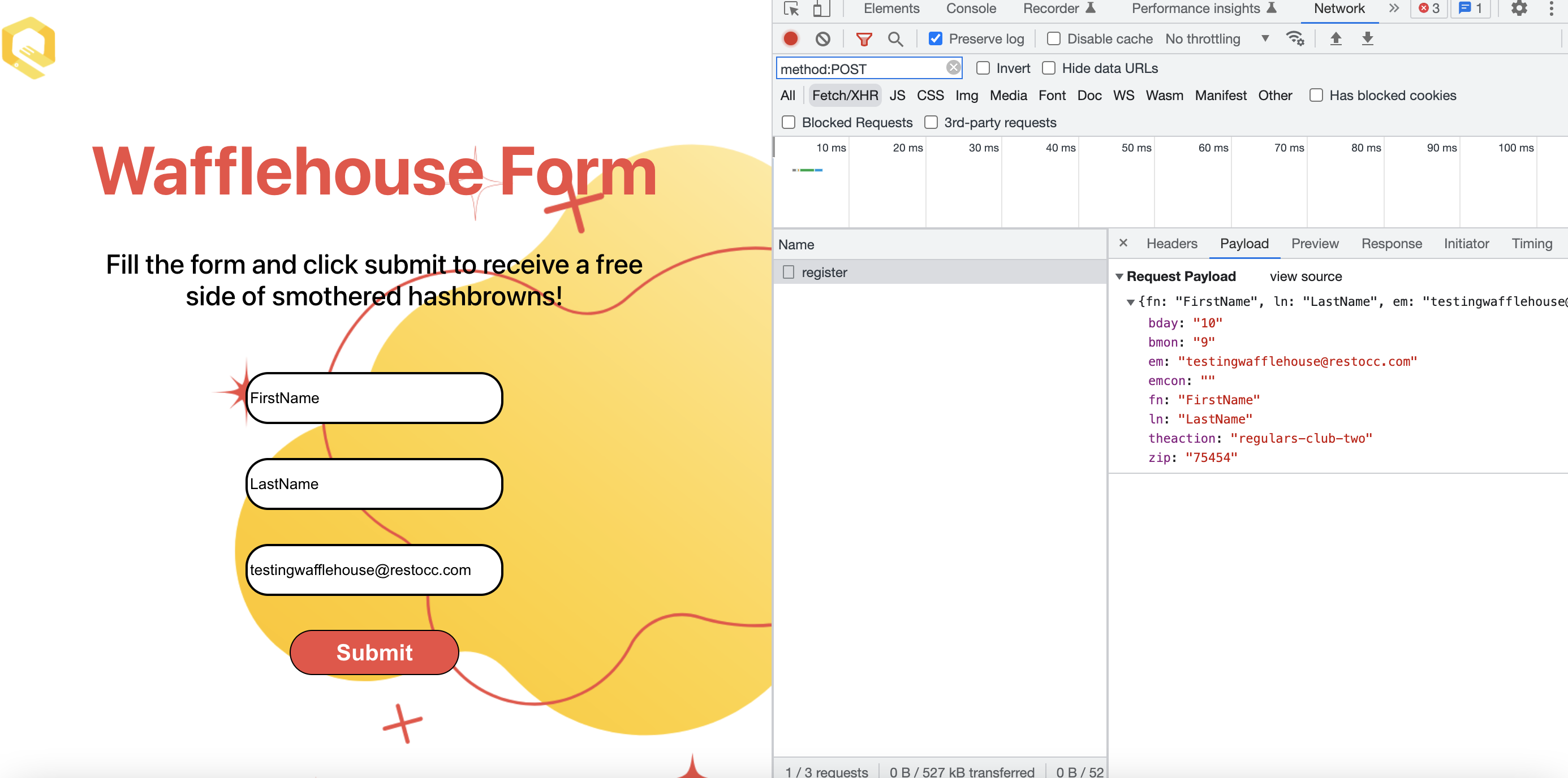Click the Submit button
This screenshot has width=1568, height=778.
click(x=374, y=652)
